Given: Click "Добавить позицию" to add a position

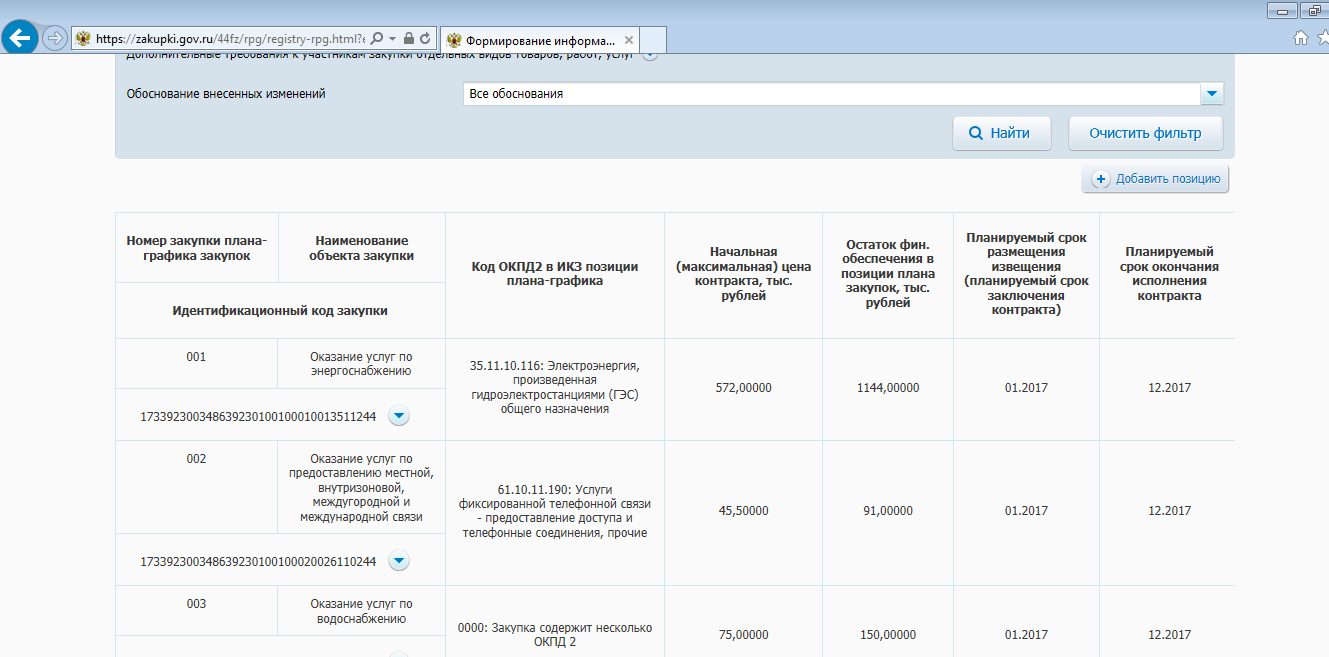Looking at the screenshot, I should [1156, 179].
